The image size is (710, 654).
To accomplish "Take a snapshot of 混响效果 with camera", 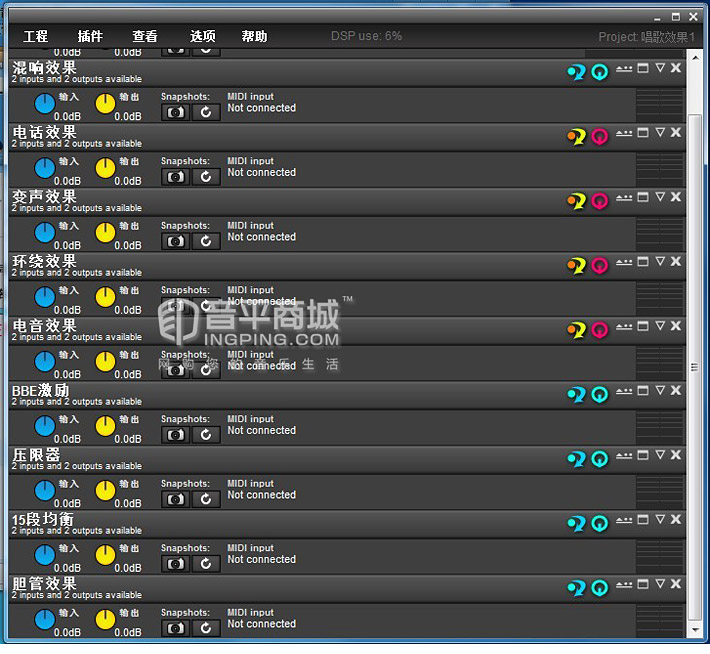I will [x=176, y=112].
